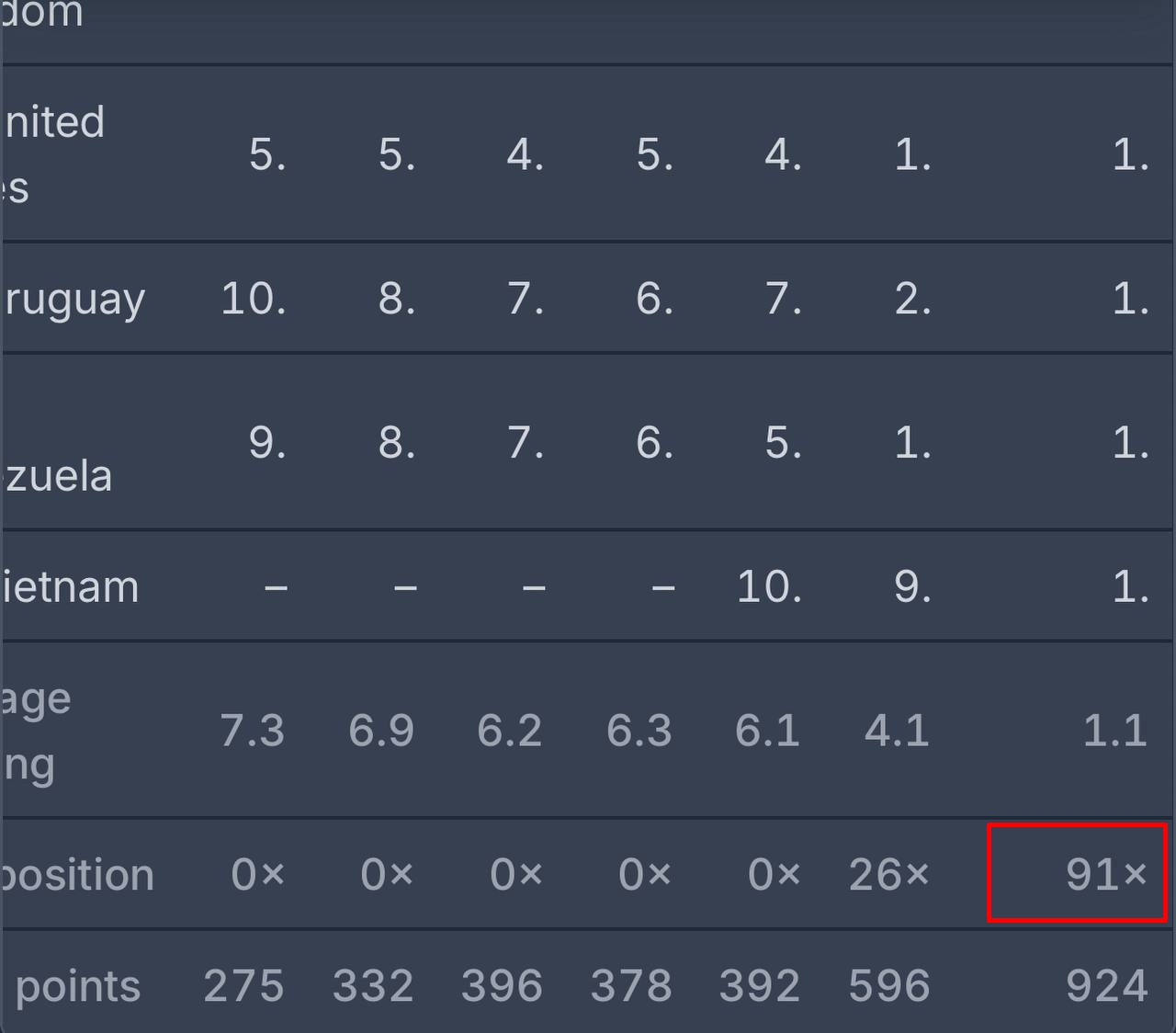Click Uruguay's 10. ranking cell
Viewport: 1176px width, 1033px height.
click(254, 300)
